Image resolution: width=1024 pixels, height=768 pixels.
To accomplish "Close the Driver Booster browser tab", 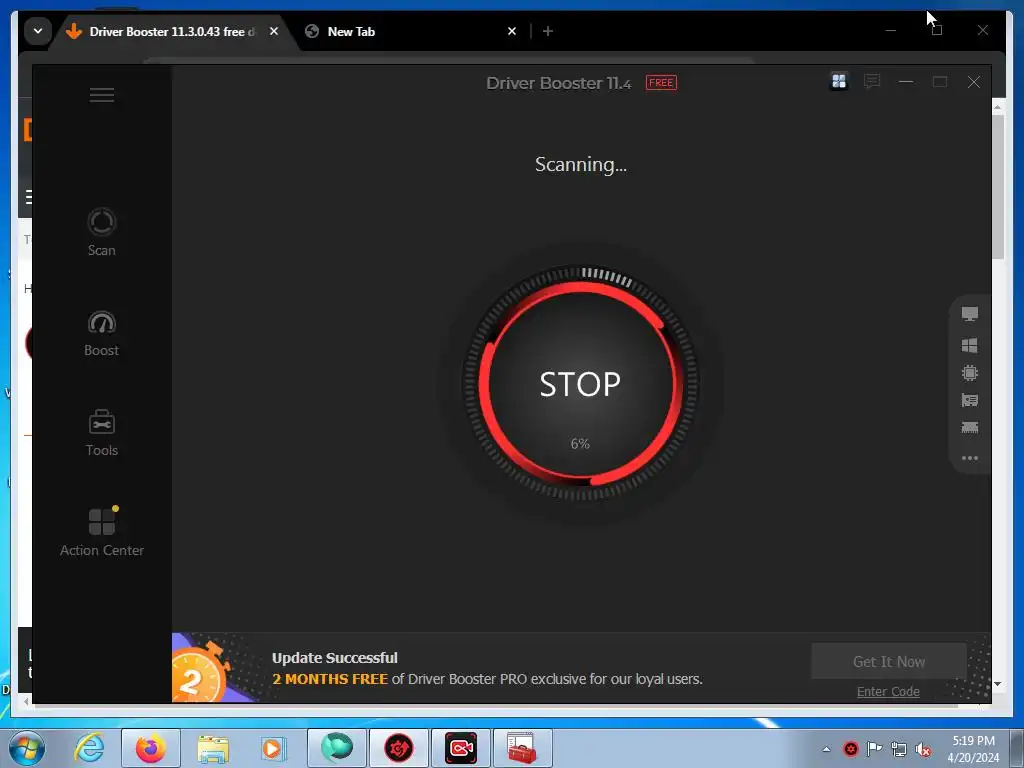I will coord(274,31).
